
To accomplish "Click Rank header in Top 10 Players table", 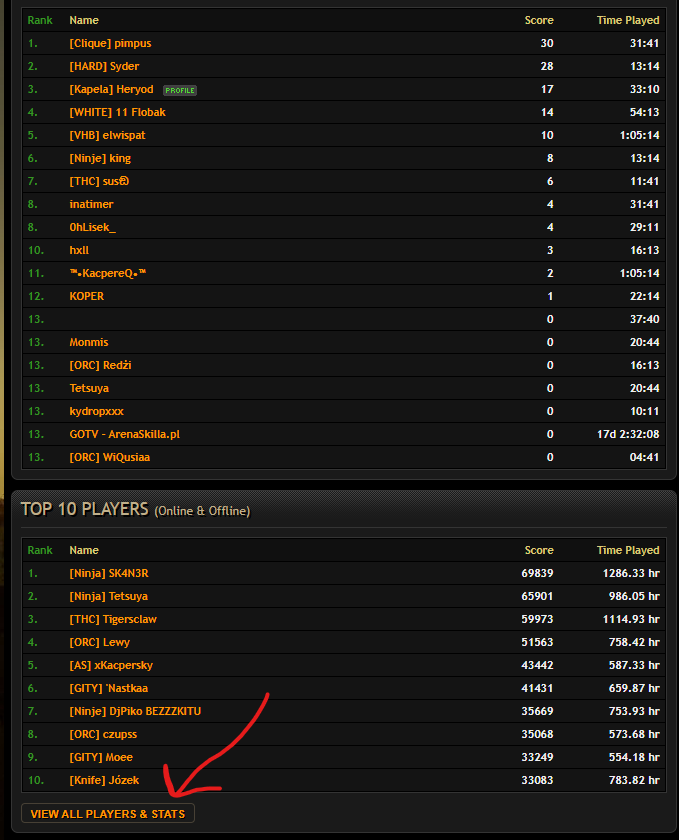I will 40,550.
